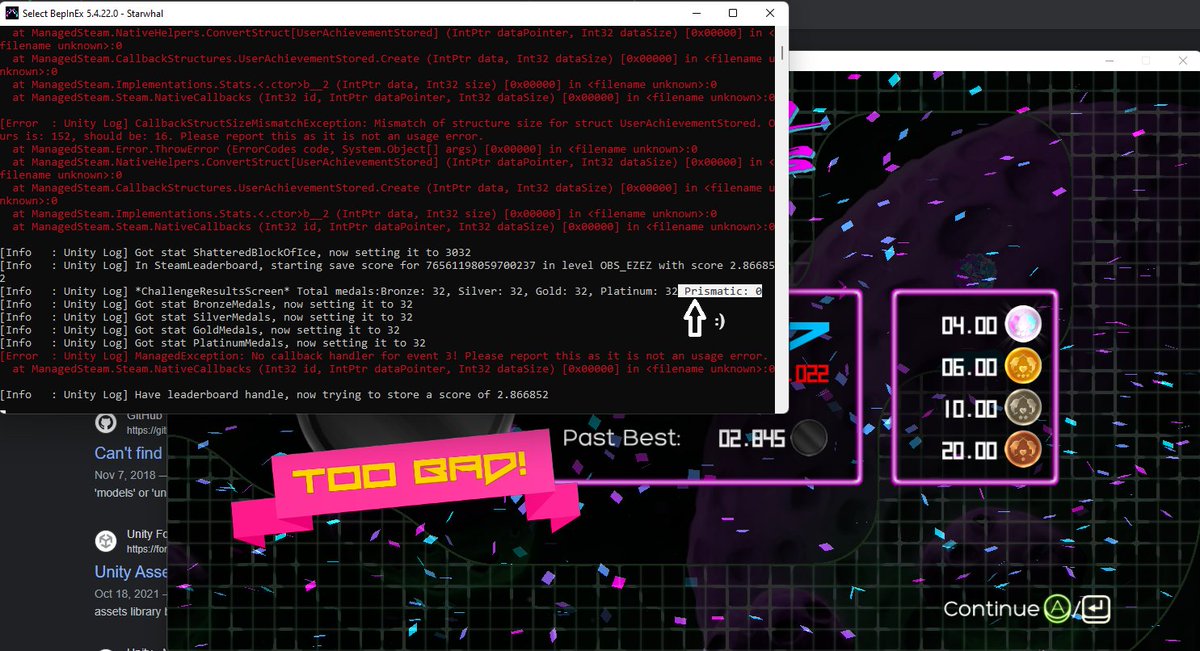Image resolution: width=1200 pixels, height=651 pixels.
Task: Click the ShatteredBlockOfIce stat log line
Action: pyautogui.click(x=236, y=252)
